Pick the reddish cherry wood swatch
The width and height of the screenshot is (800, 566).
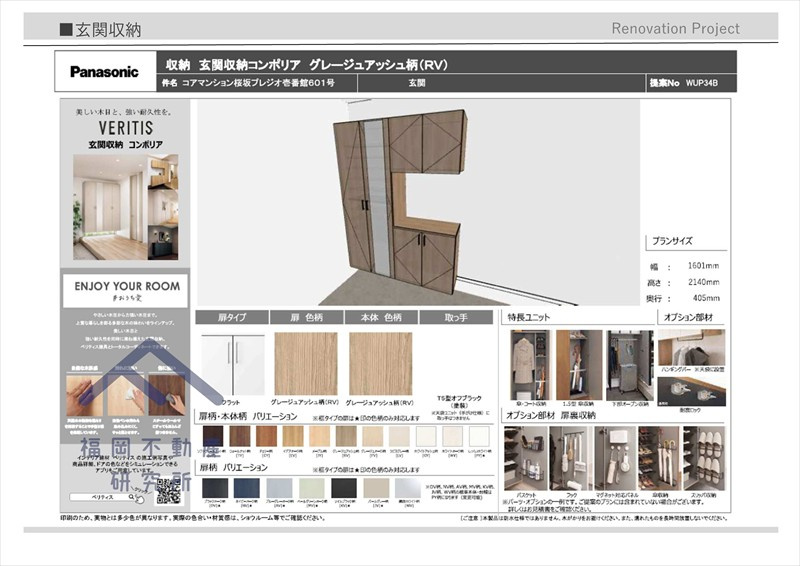point(266,436)
